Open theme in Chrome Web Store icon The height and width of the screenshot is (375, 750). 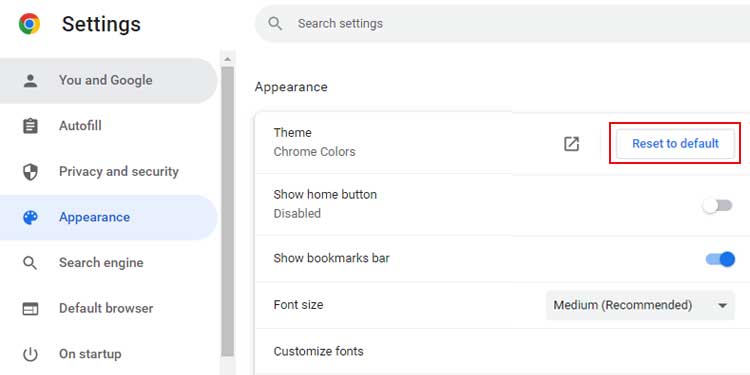(x=572, y=143)
